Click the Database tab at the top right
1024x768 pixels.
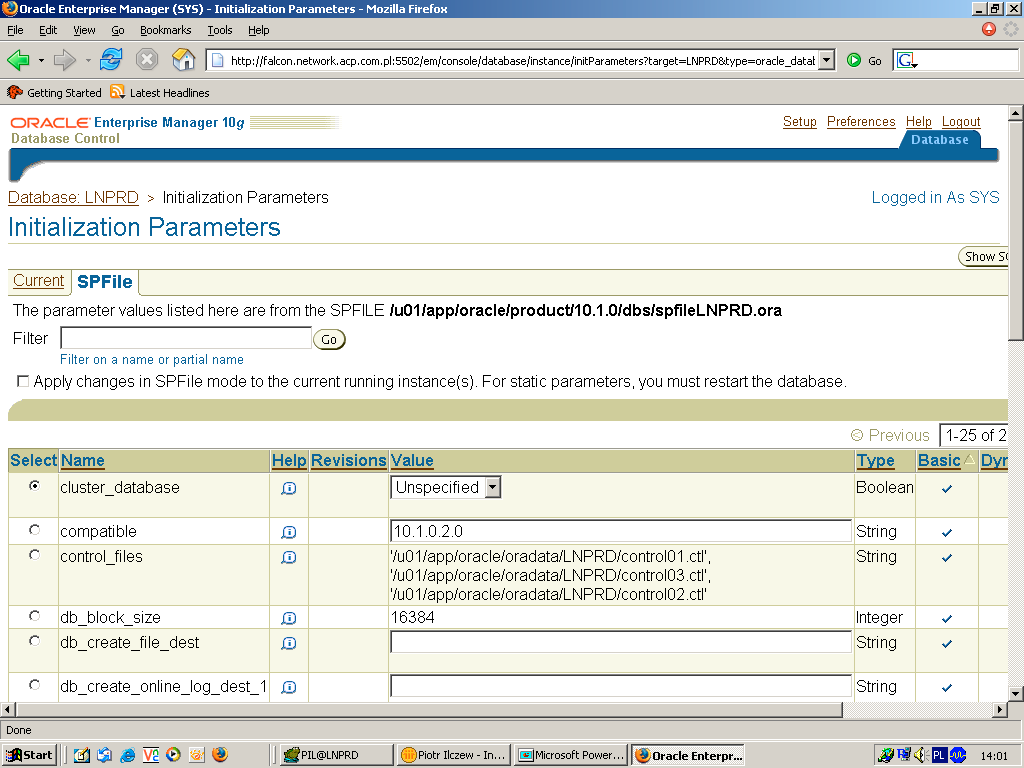pos(939,140)
